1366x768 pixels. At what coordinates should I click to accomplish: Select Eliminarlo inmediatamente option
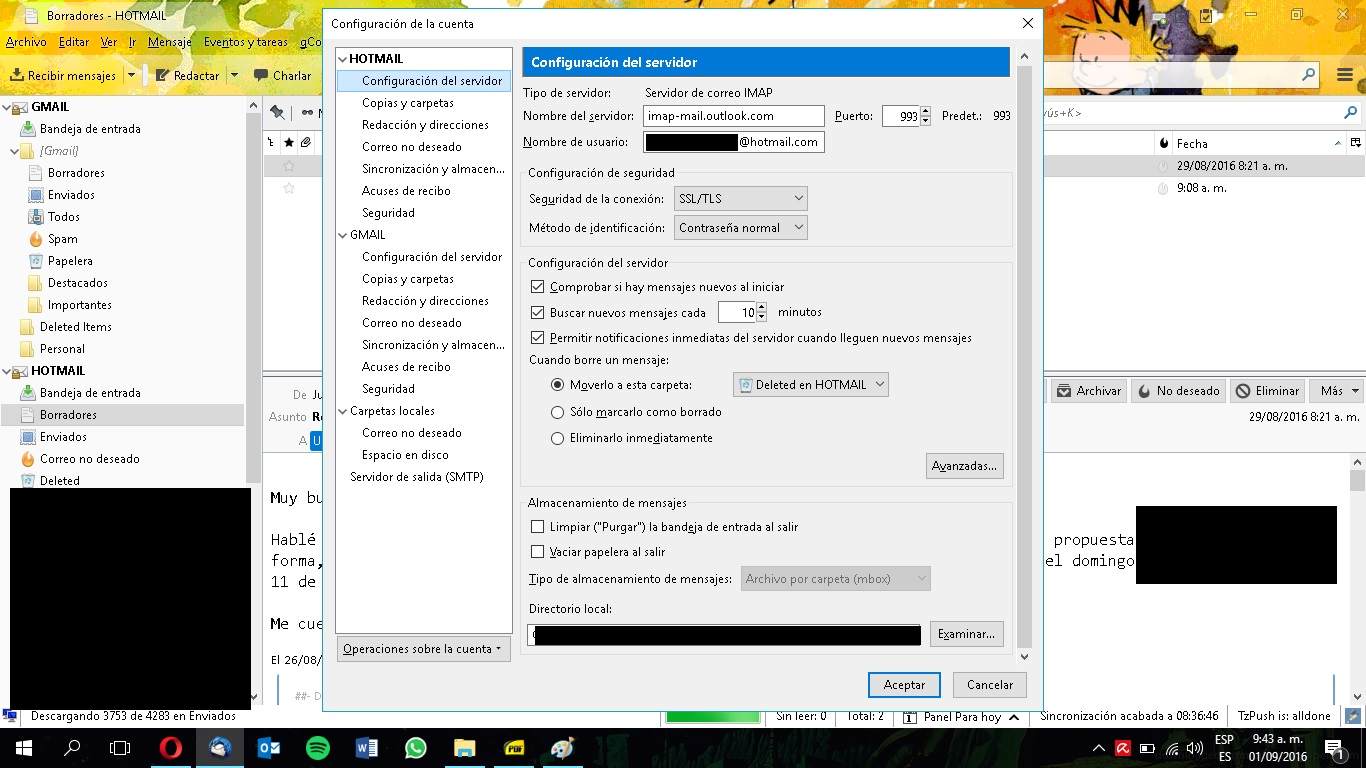click(x=558, y=438)
